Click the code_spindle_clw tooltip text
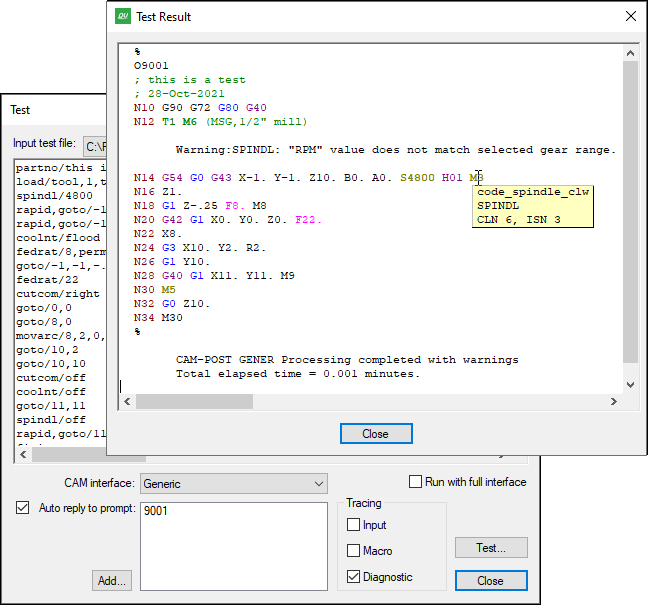The image size is (648, 605). tap(533, 192)
